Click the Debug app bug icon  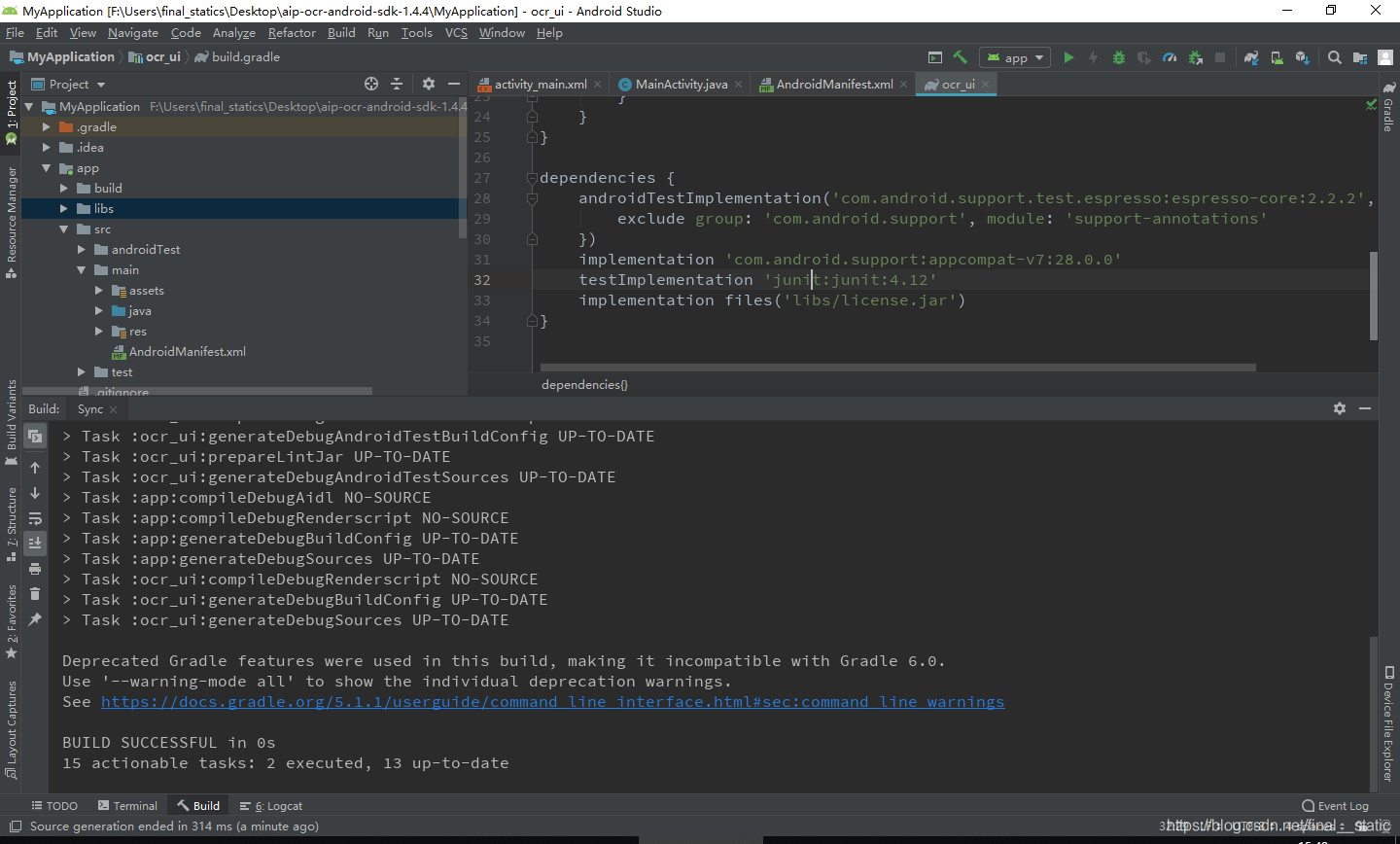(1119, 57)
